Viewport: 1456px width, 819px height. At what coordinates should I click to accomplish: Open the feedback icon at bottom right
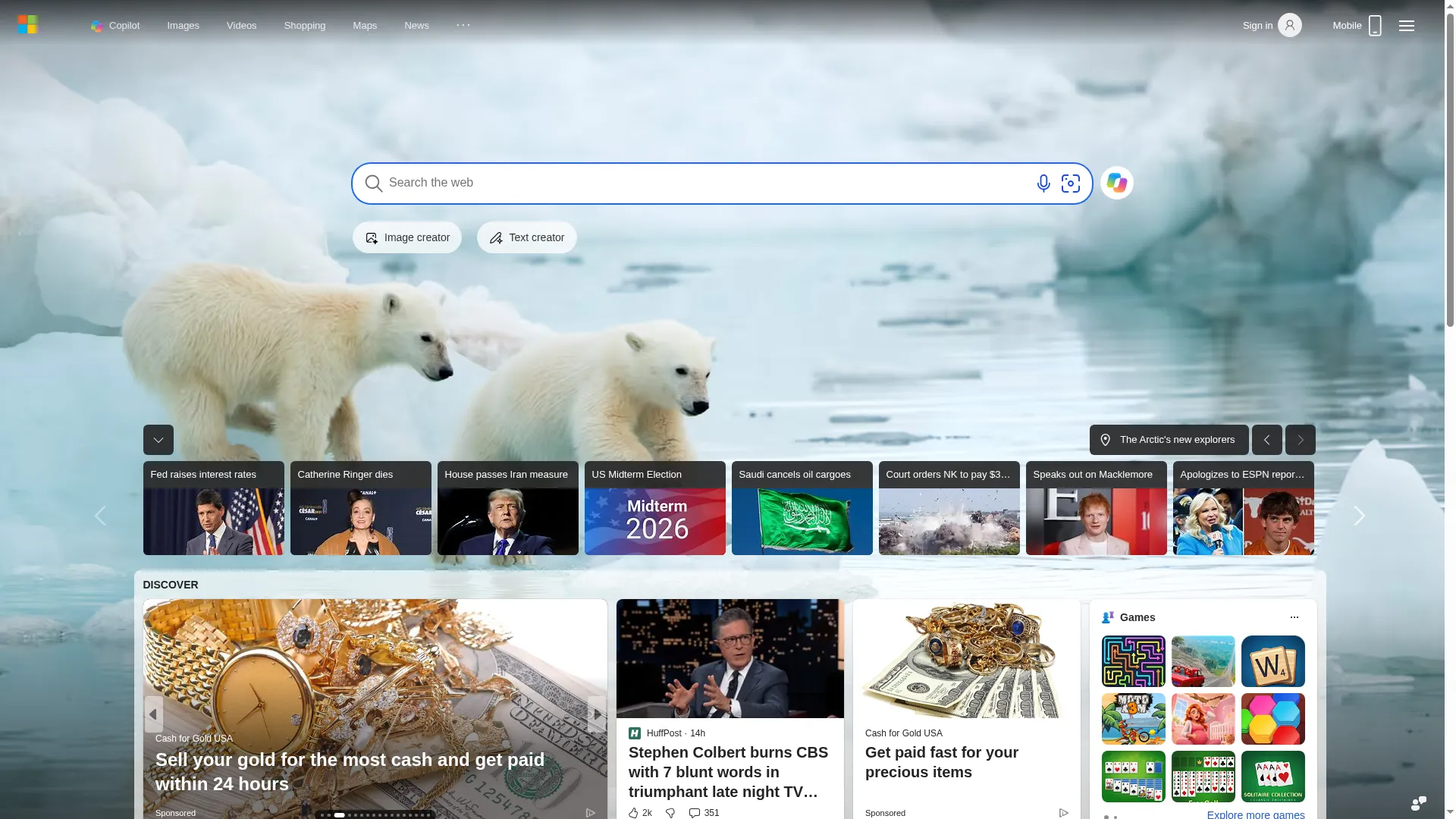coord(1419,803)
